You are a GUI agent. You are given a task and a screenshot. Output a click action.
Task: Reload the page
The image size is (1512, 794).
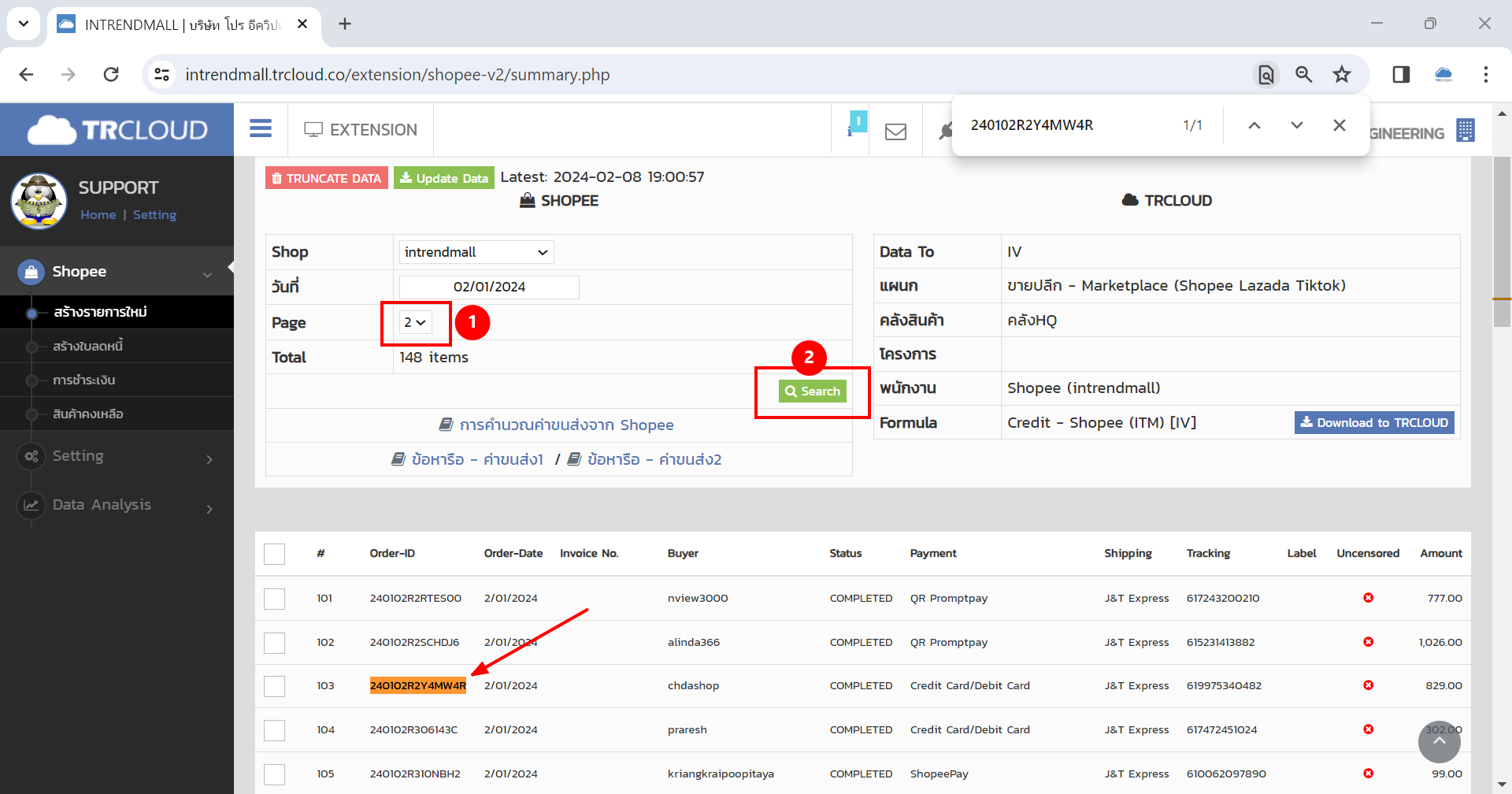point(111,74)
